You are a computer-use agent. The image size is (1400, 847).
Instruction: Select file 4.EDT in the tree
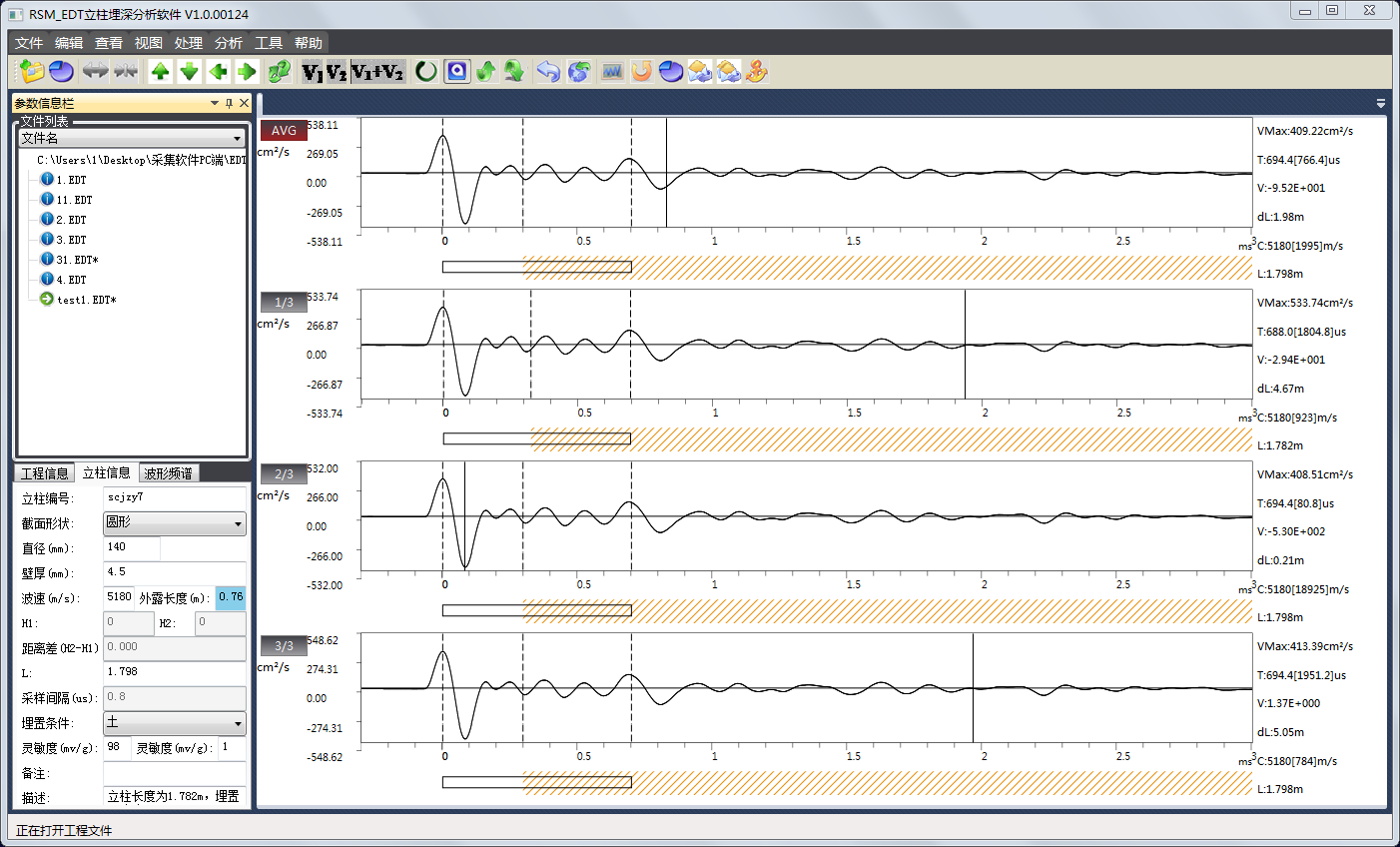(x=71, y=280)
